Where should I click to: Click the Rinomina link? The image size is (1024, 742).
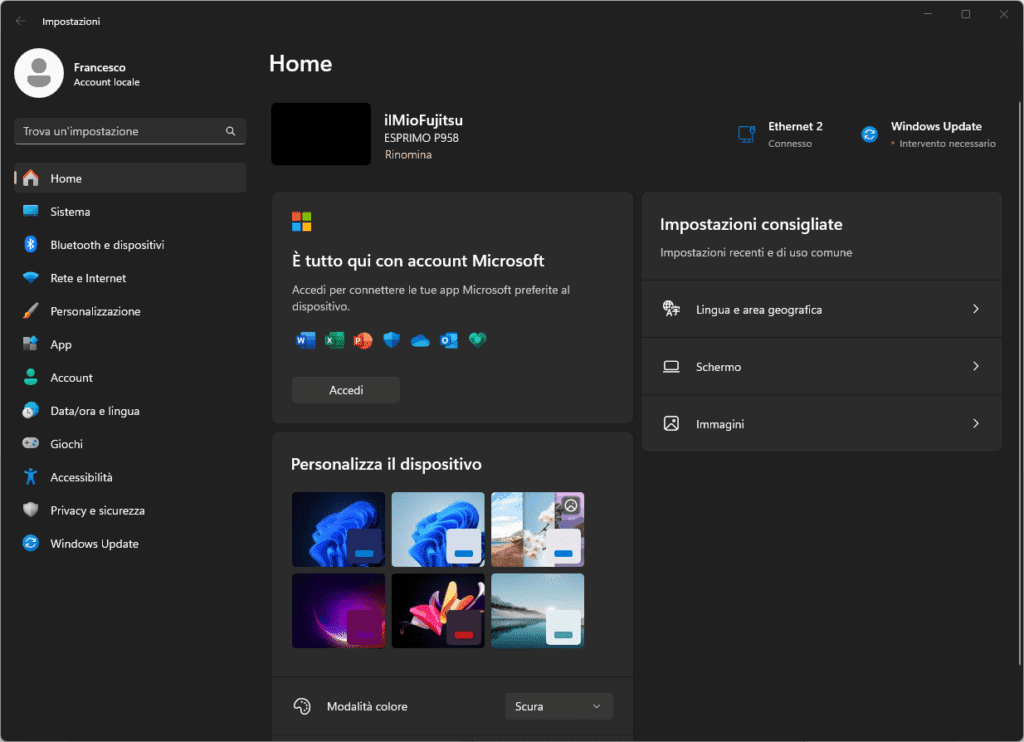408,155
